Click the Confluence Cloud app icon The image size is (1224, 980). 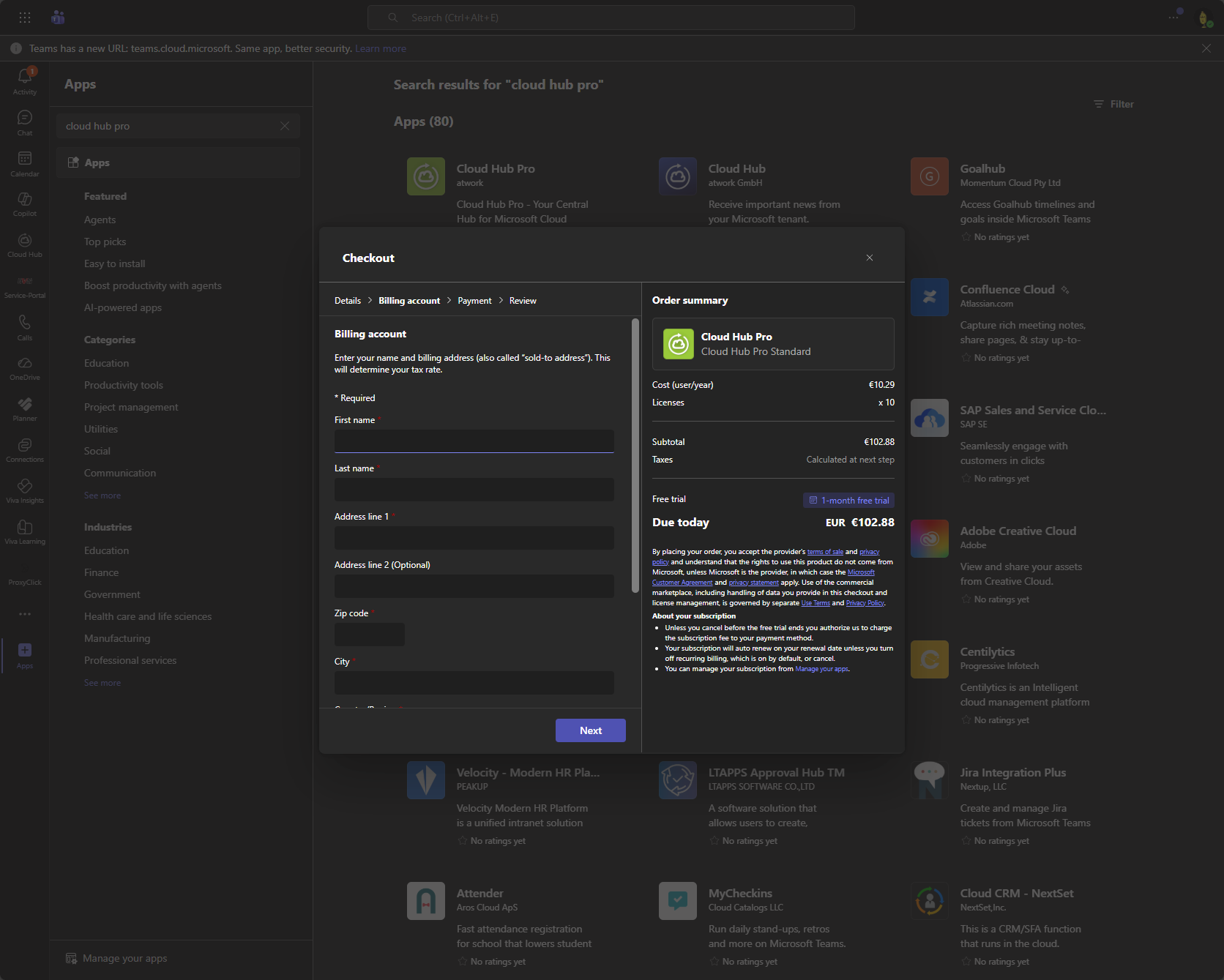(930, 297)
